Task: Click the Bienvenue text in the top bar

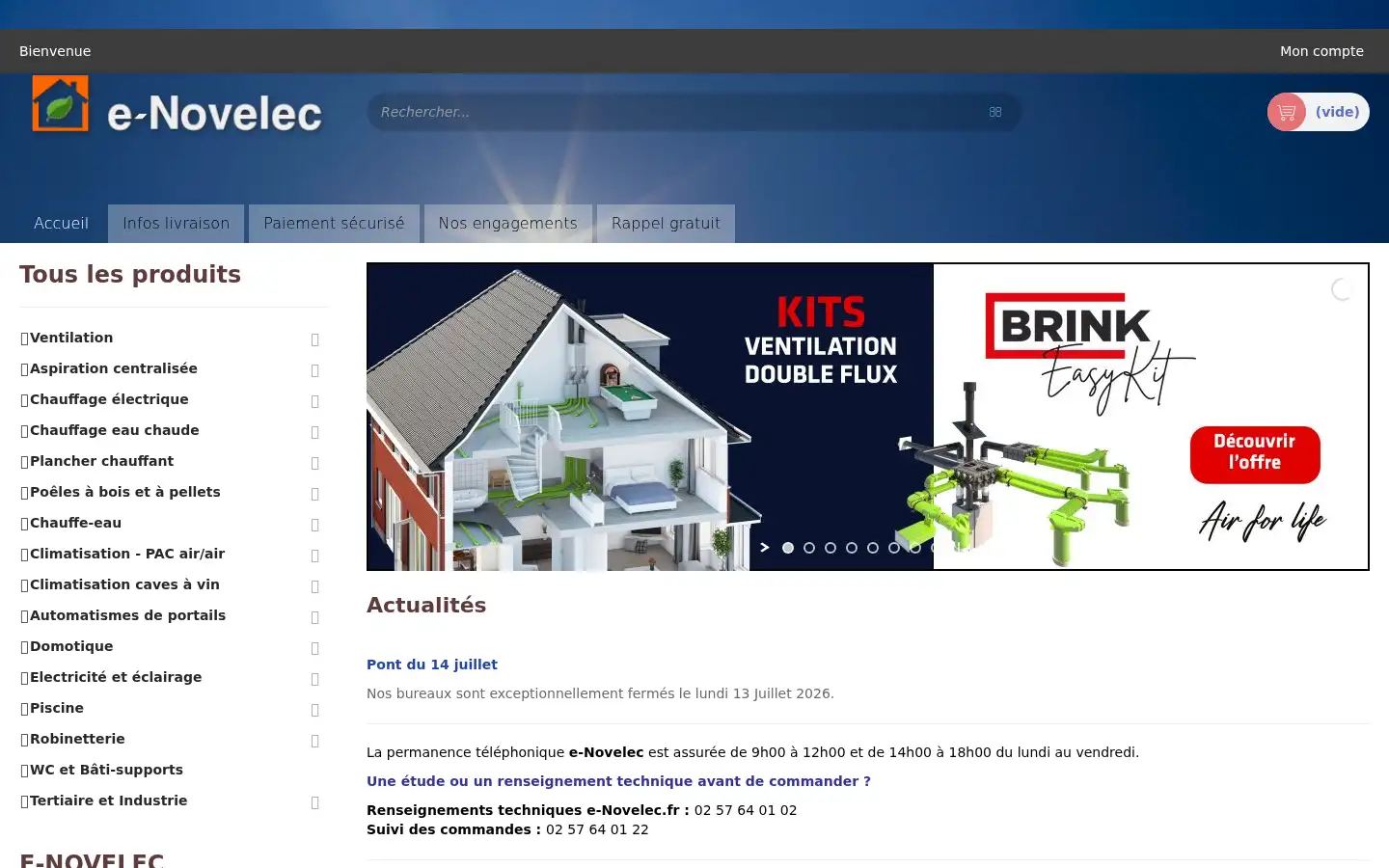Action: 55,51
